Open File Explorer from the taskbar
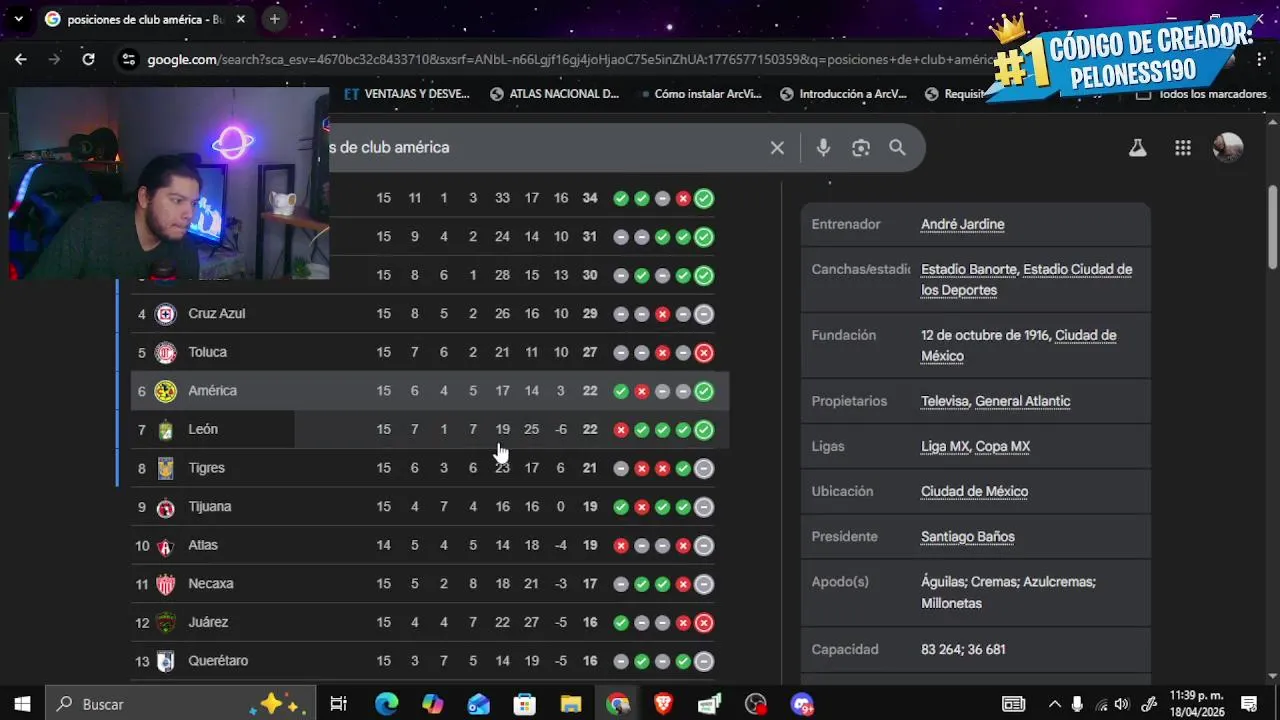 pos(570,704)
